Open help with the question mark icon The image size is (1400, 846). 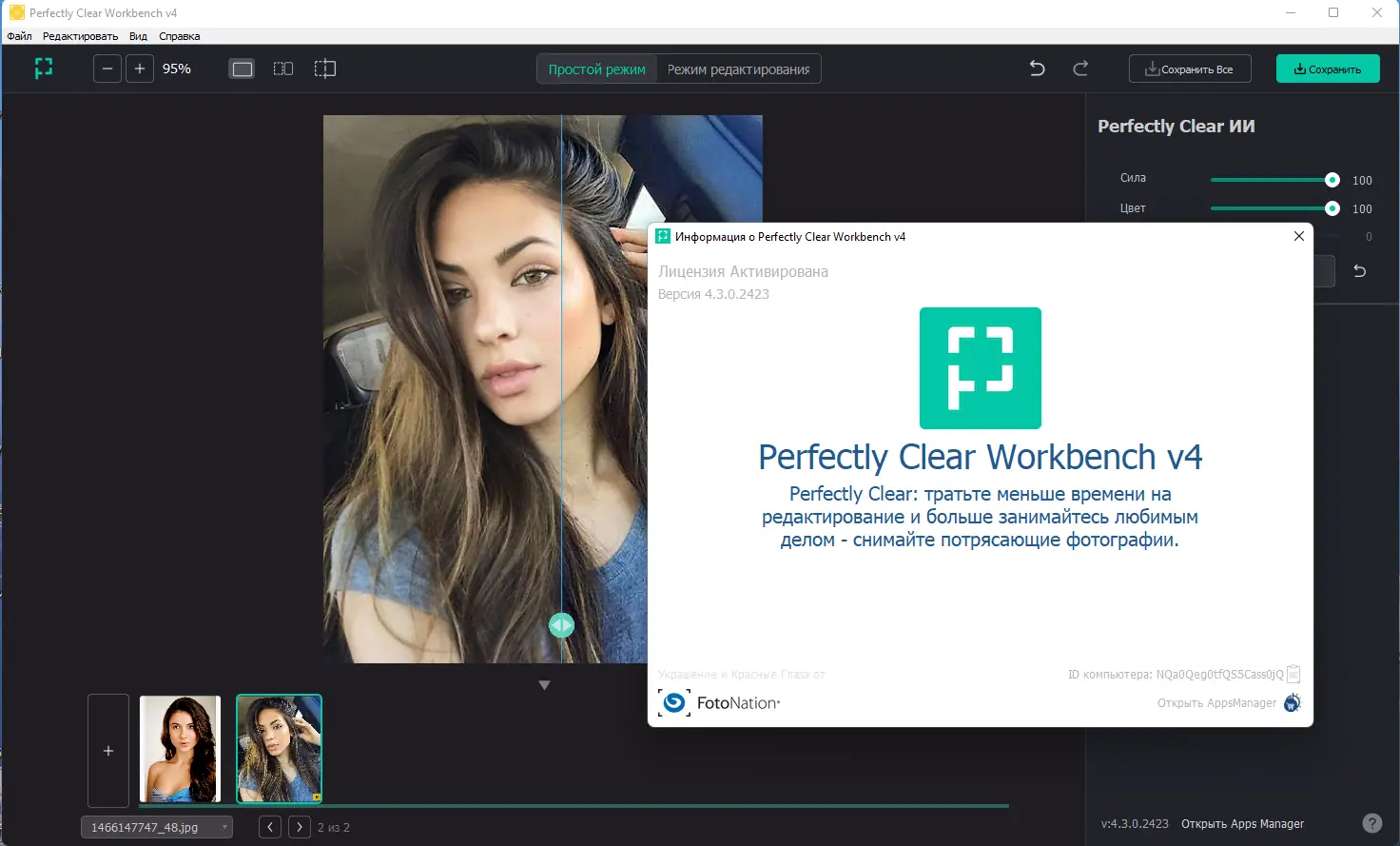point(1371,824)
